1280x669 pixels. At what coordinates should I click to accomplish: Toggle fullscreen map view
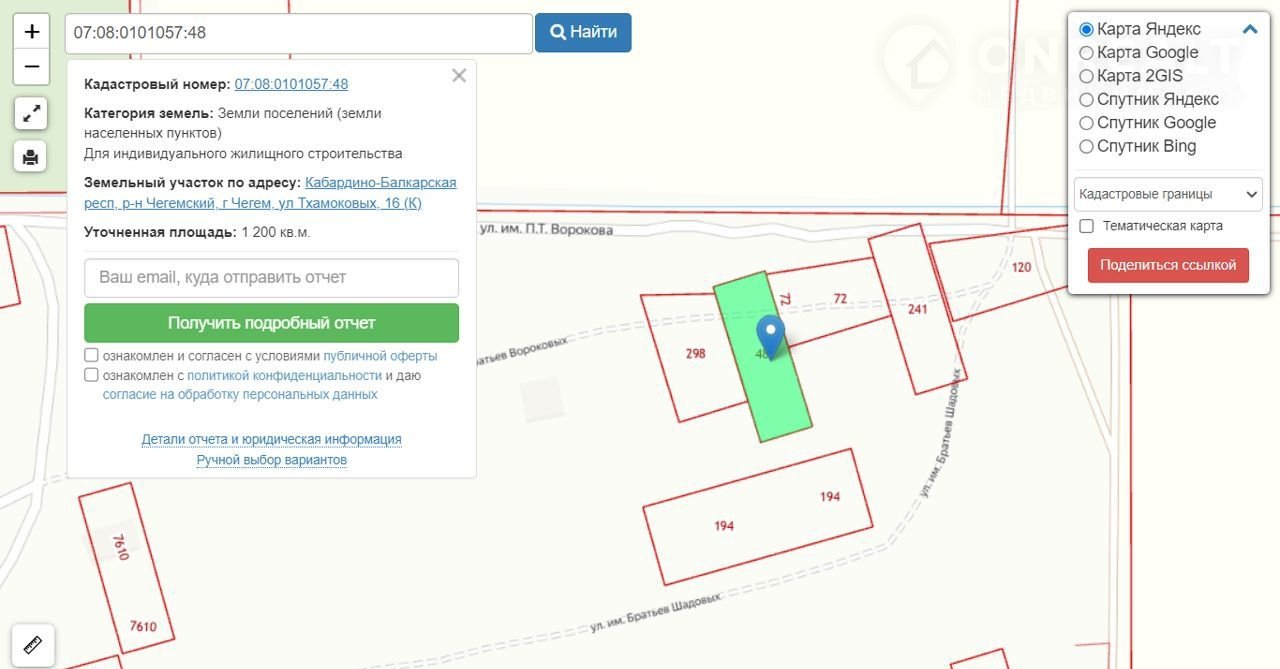coord(31,113)
